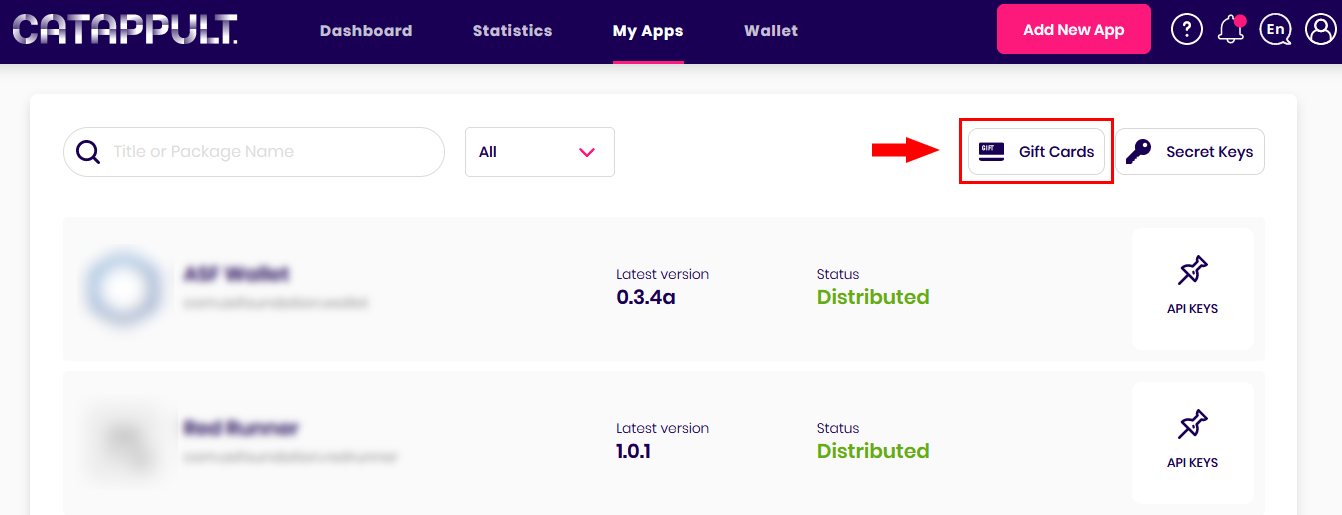Open the En language selector icon
The height and width of the screenshot is (515, 1342).
point(1275,30)
